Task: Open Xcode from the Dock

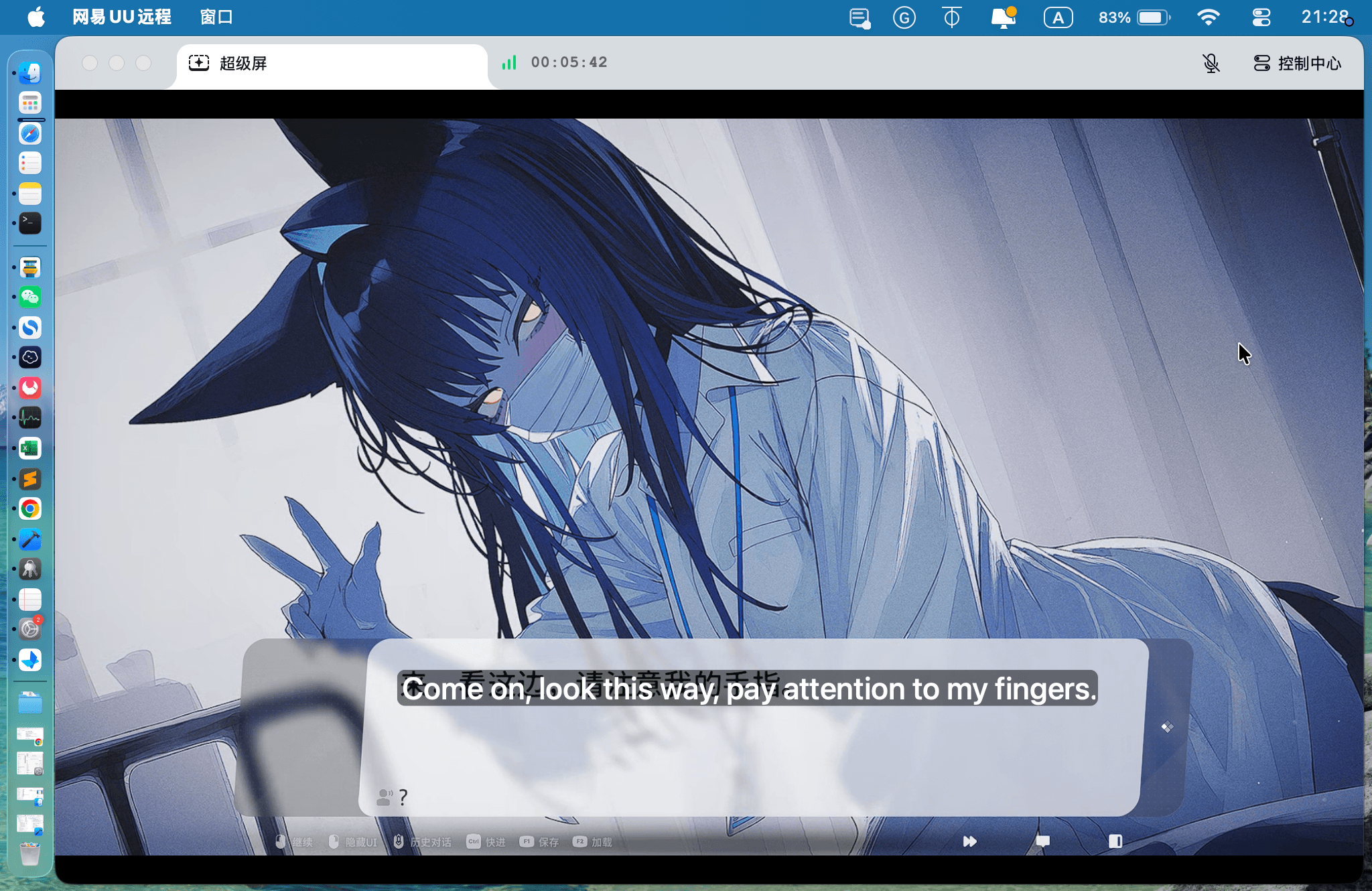Action: coord(30,539)
